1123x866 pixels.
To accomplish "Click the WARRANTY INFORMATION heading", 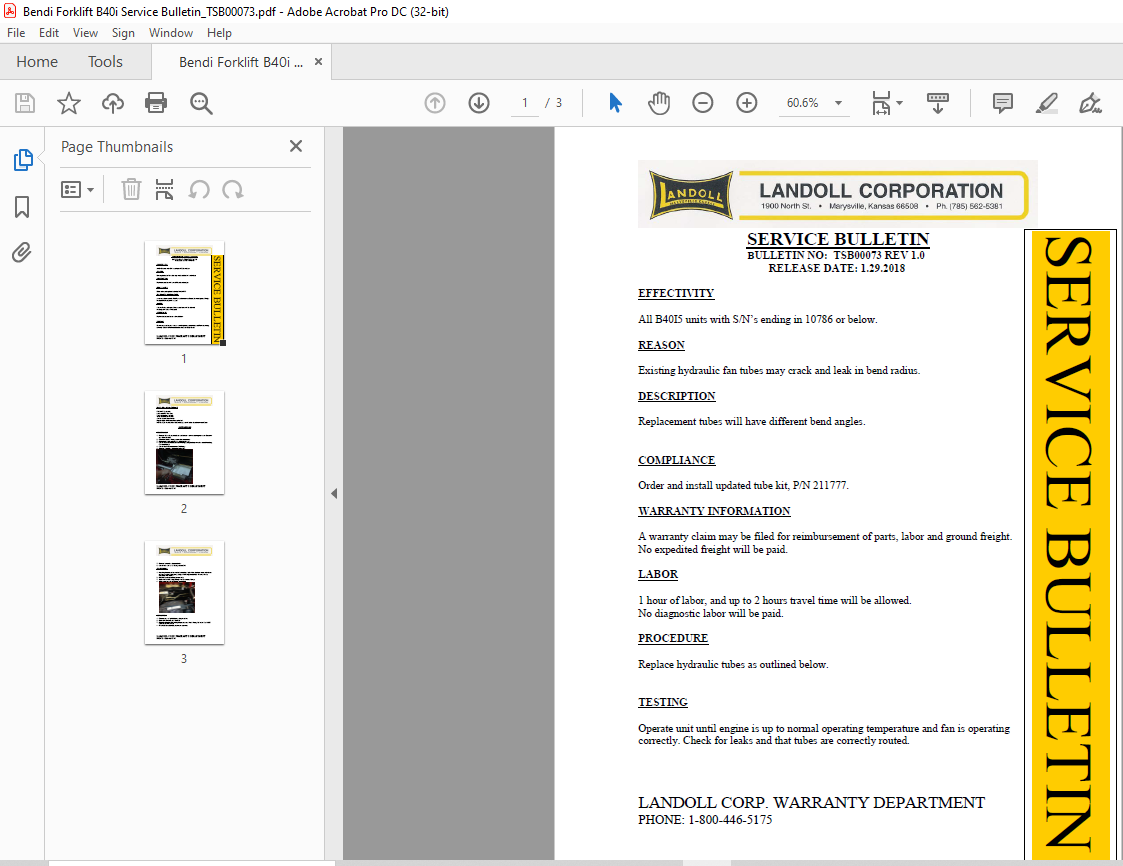I will 714,511.
